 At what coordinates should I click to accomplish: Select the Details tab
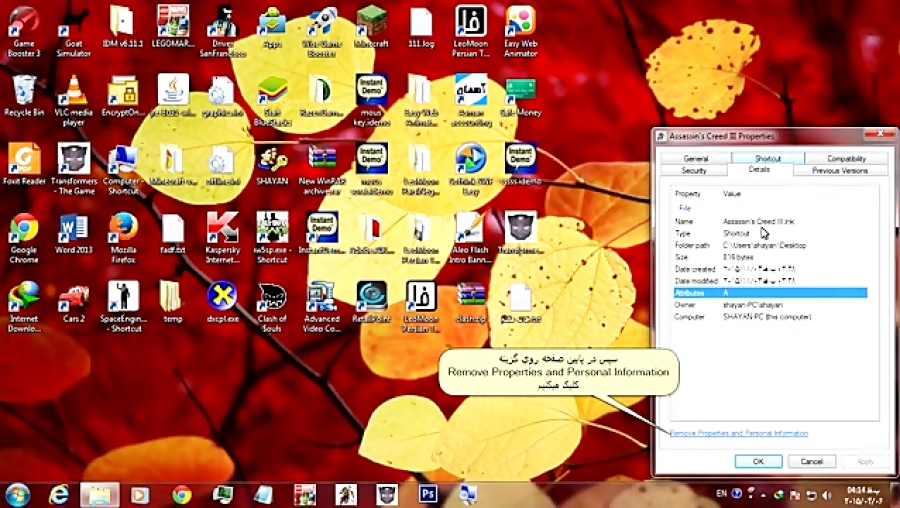pos(759,170)
